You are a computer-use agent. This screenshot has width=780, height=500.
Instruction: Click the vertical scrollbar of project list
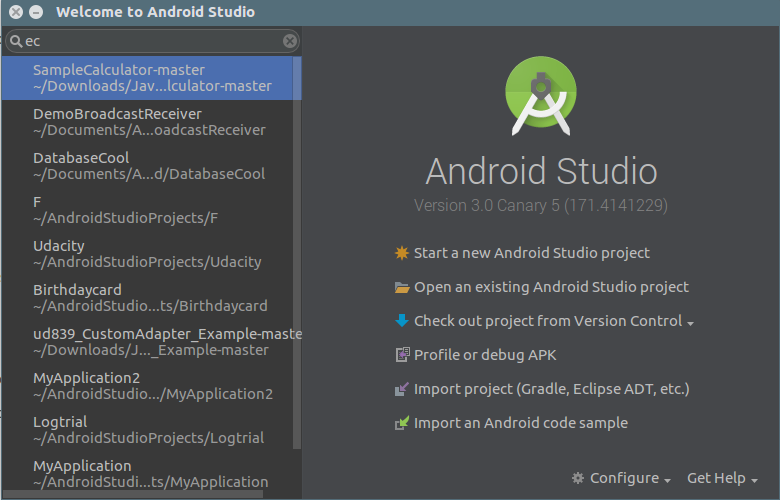pyautogui.click(x=297, y=253)
